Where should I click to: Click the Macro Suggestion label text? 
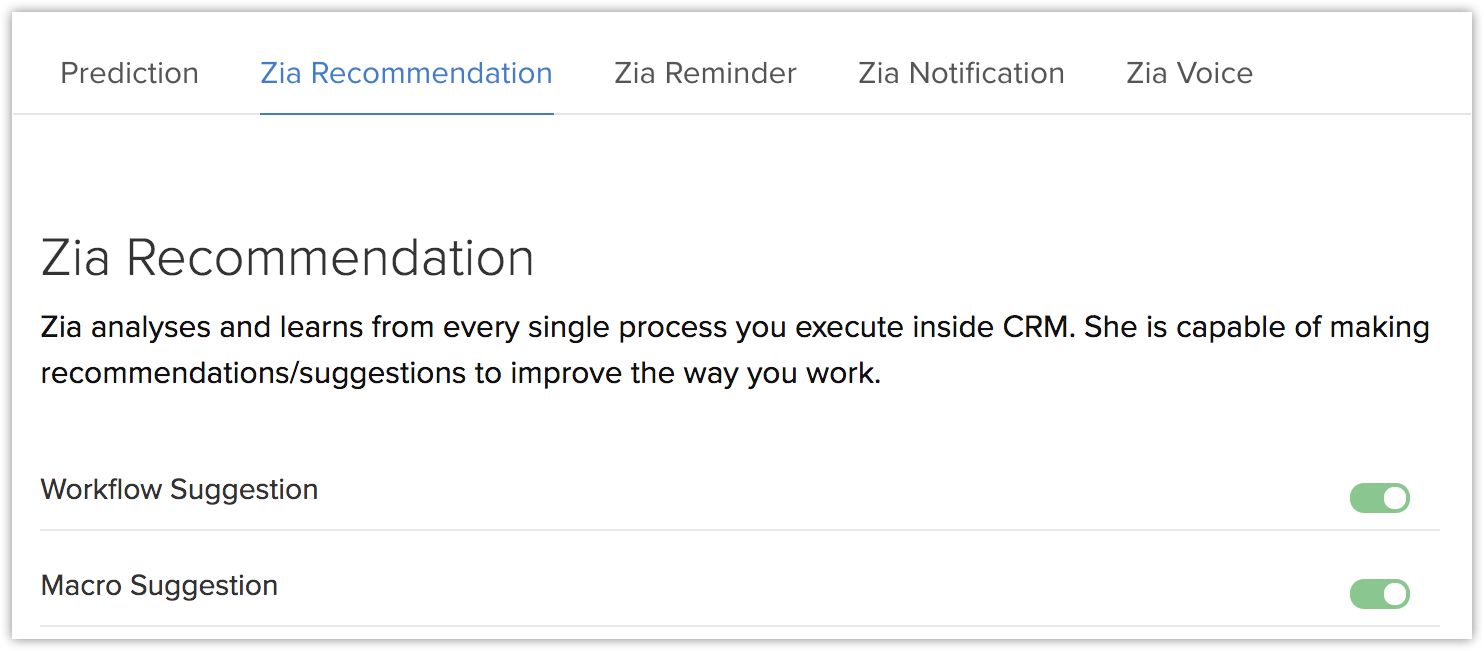pos(159,586)
